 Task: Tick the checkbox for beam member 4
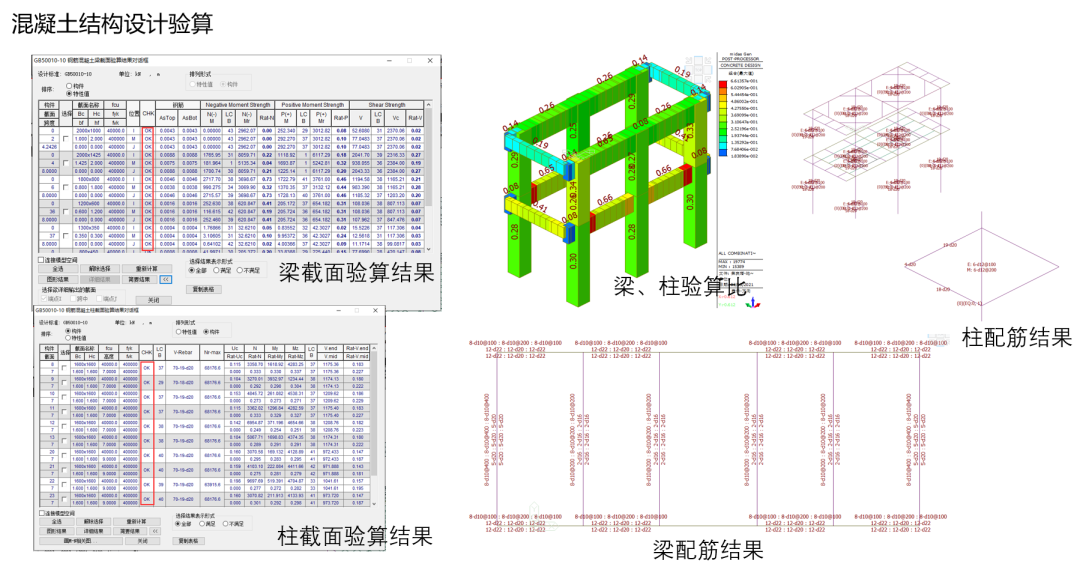65,163
